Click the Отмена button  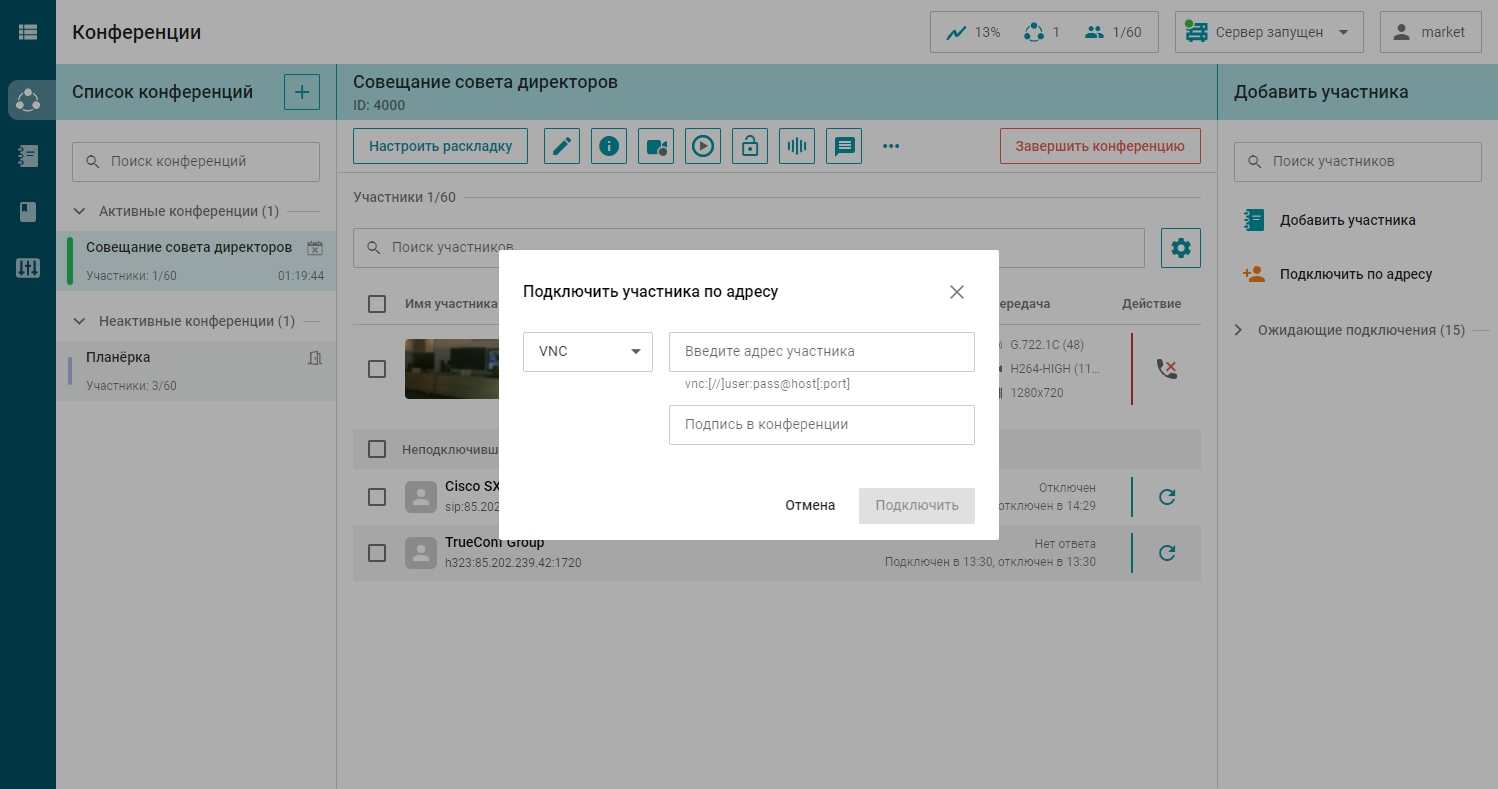pyautogui.click(x=810, y=505)
